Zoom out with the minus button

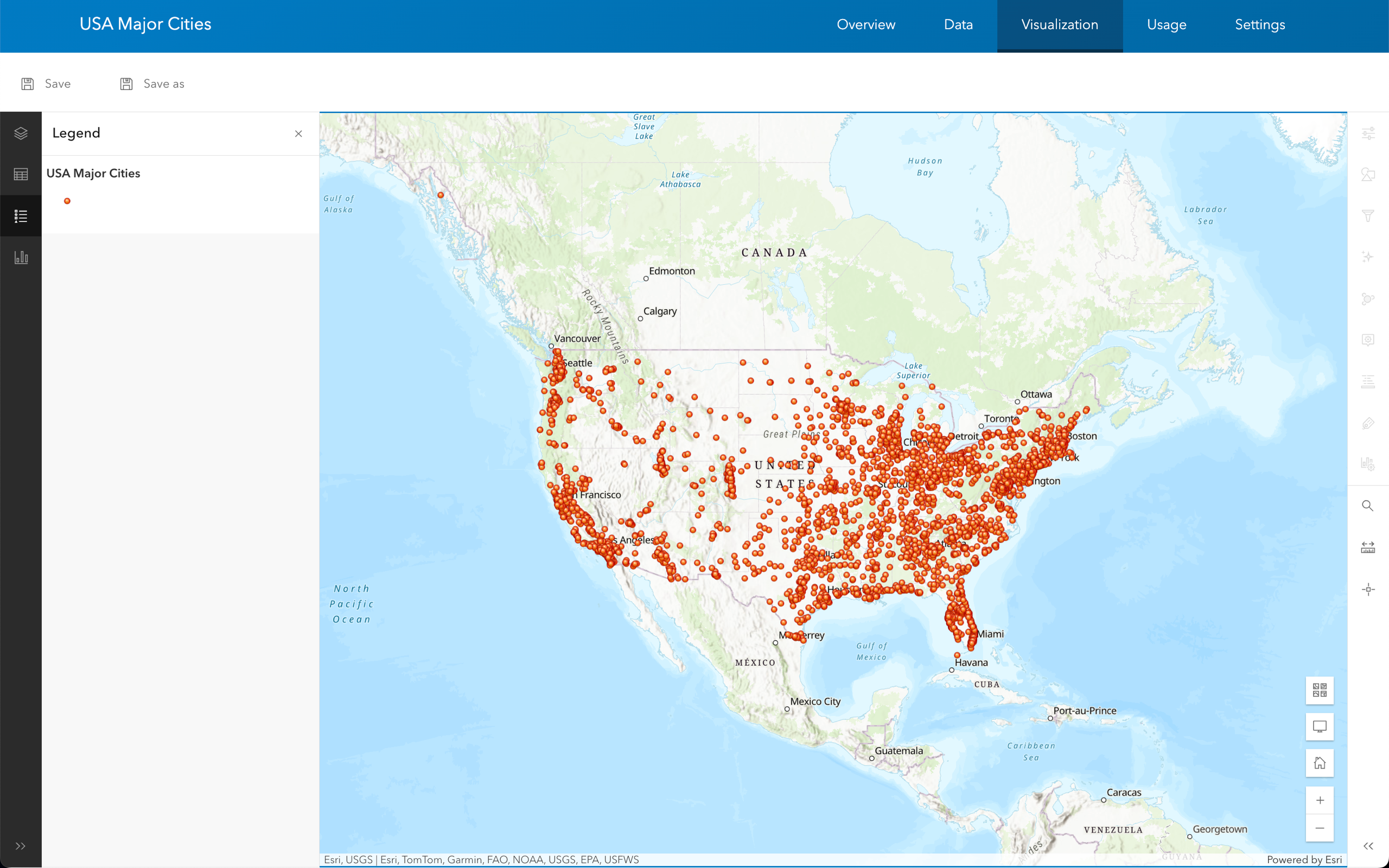pyautogui.click(x=1320, y=828)
